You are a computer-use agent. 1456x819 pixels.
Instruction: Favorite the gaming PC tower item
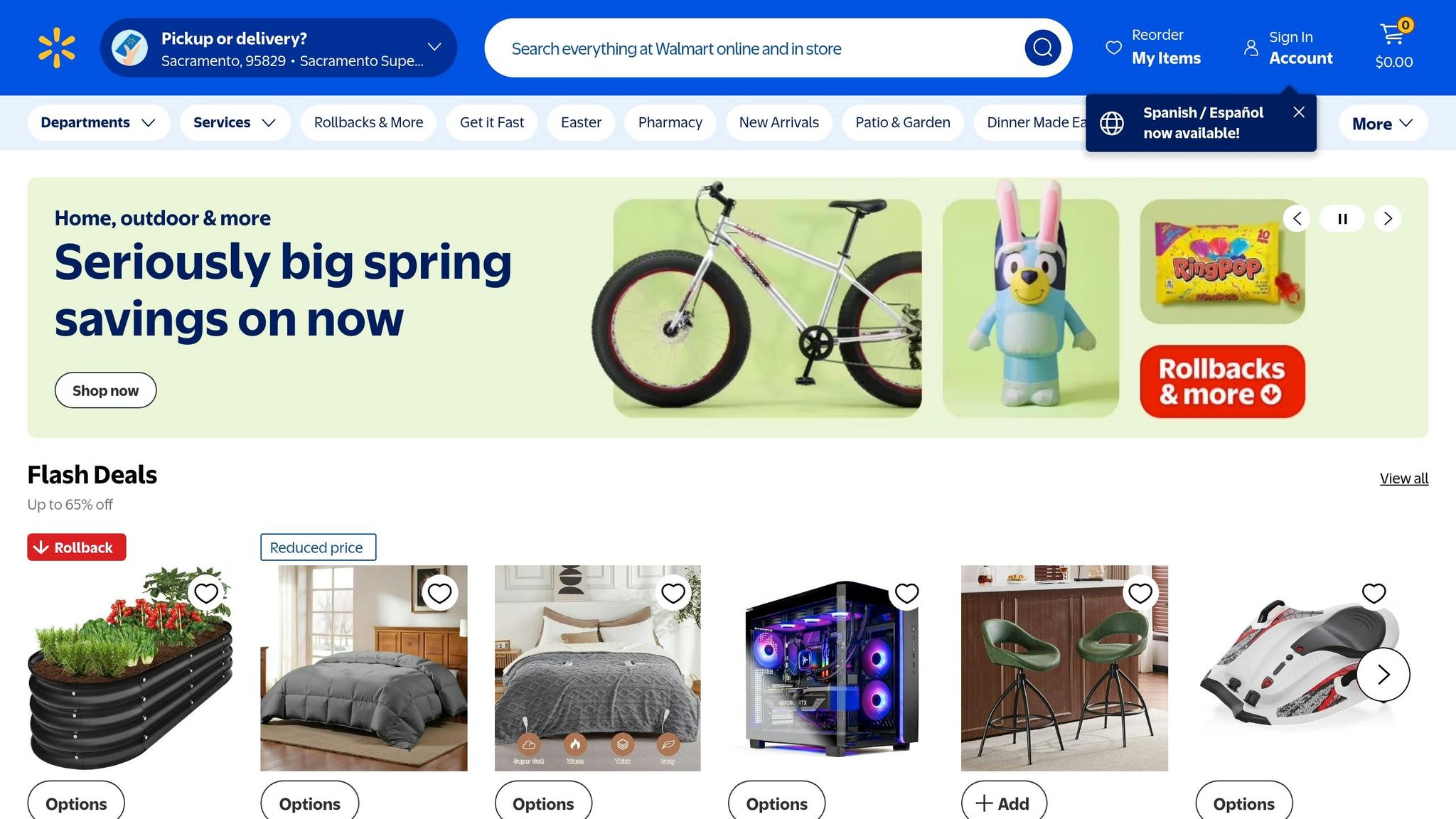(906, 593)
